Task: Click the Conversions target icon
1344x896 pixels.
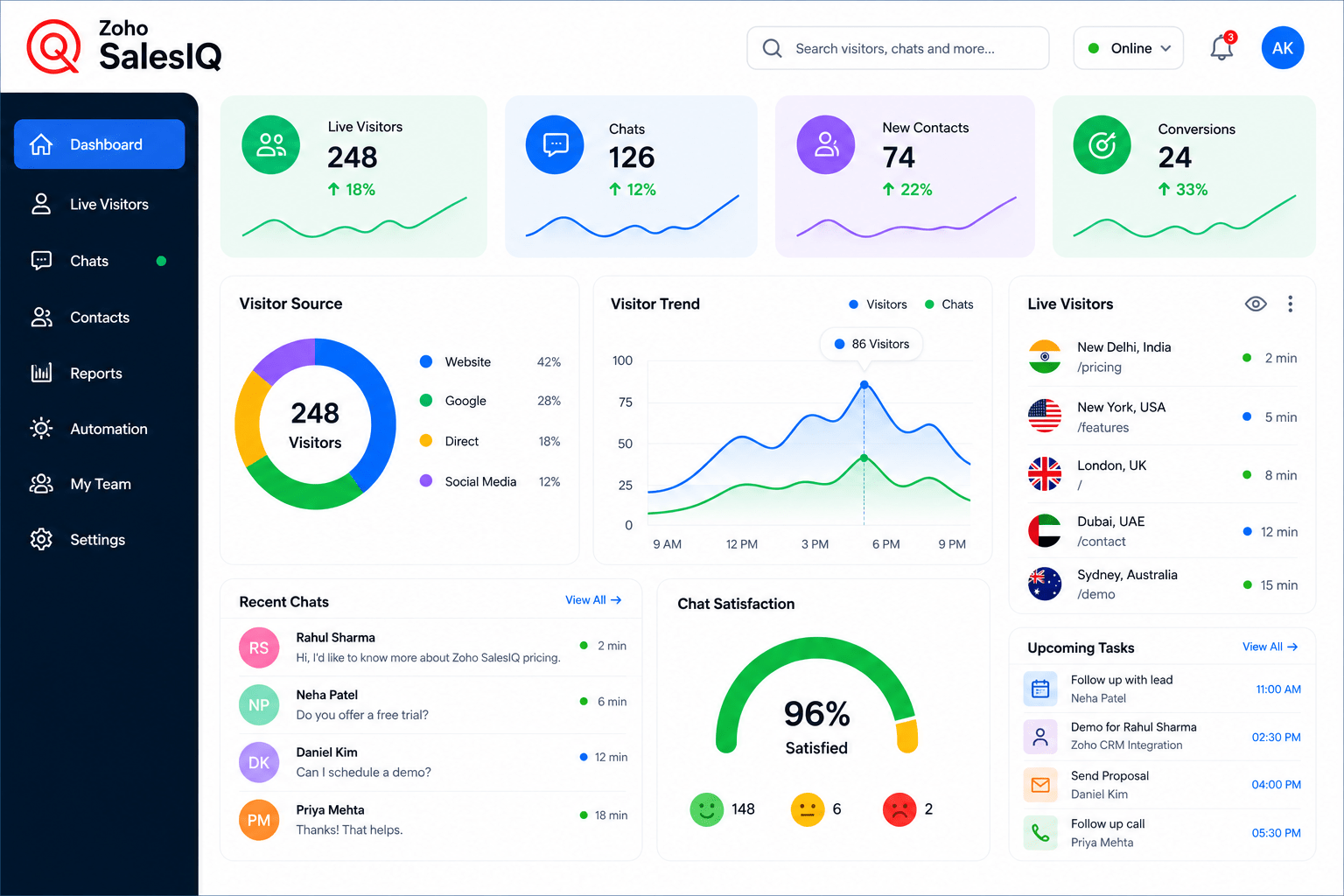Action: point(1102,144)
